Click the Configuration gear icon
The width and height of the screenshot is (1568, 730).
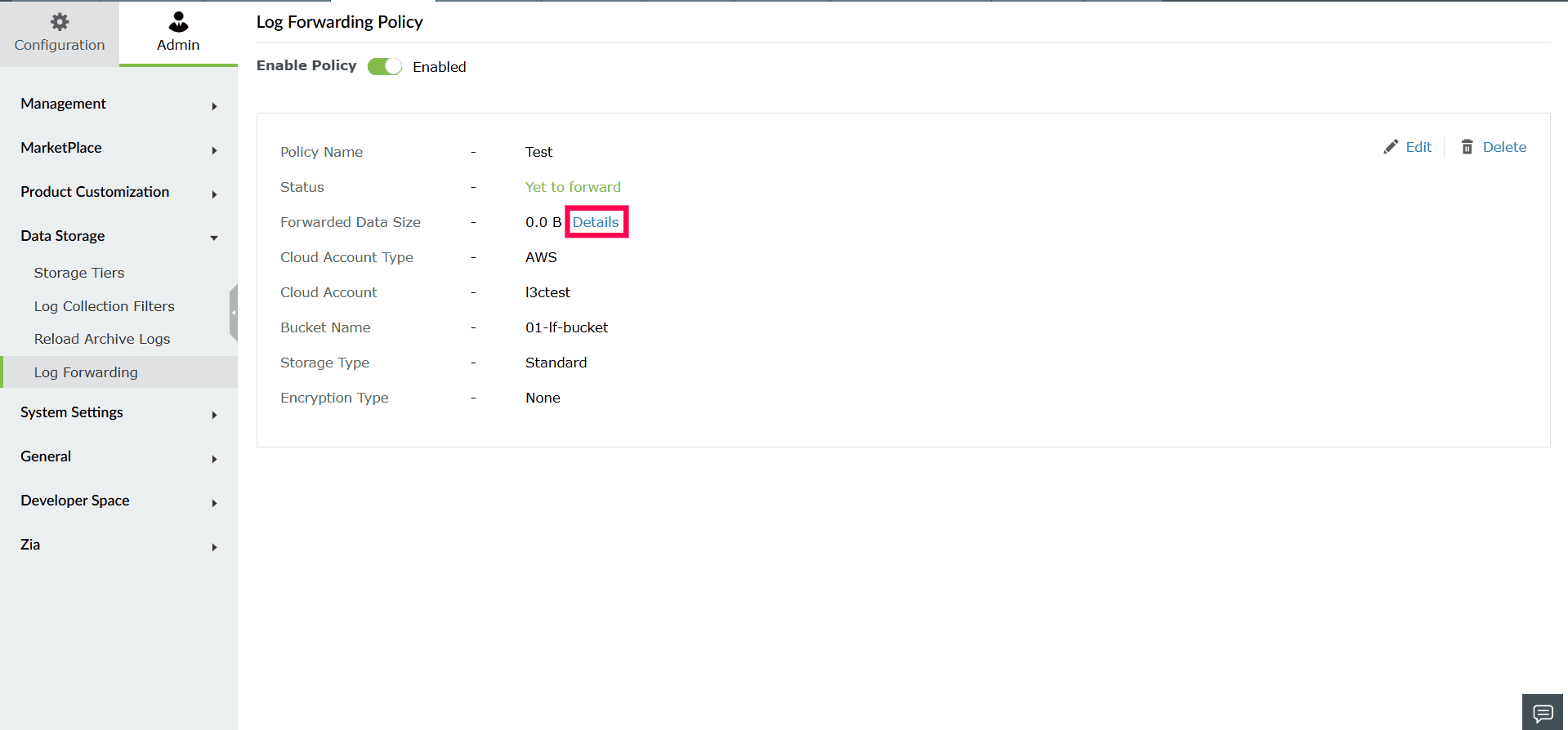(x=60, y=21)
